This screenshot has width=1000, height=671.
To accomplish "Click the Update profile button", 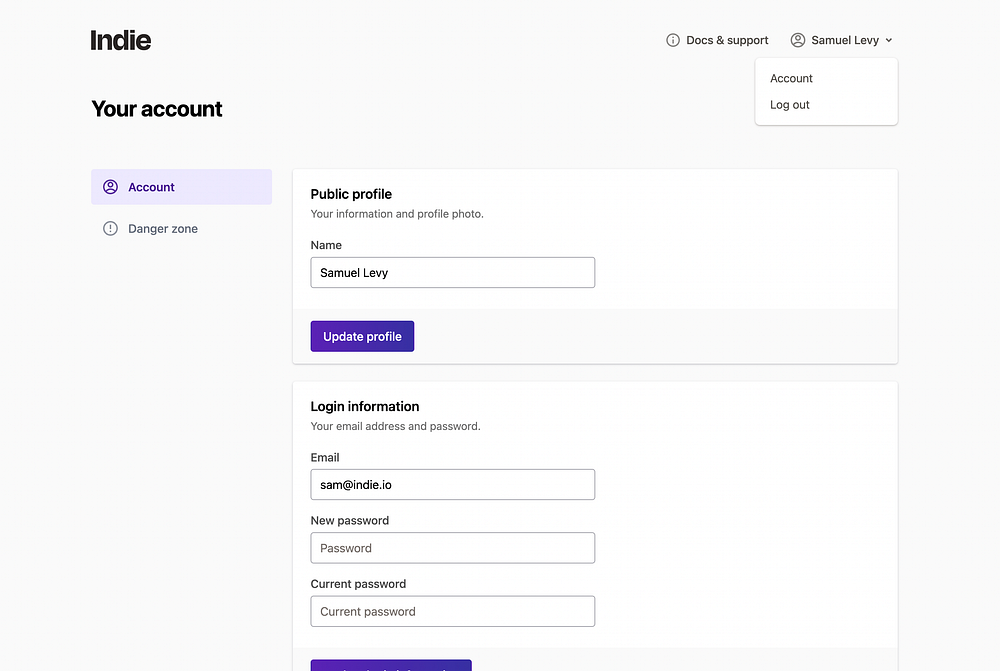I will click(x=362, y=336).
